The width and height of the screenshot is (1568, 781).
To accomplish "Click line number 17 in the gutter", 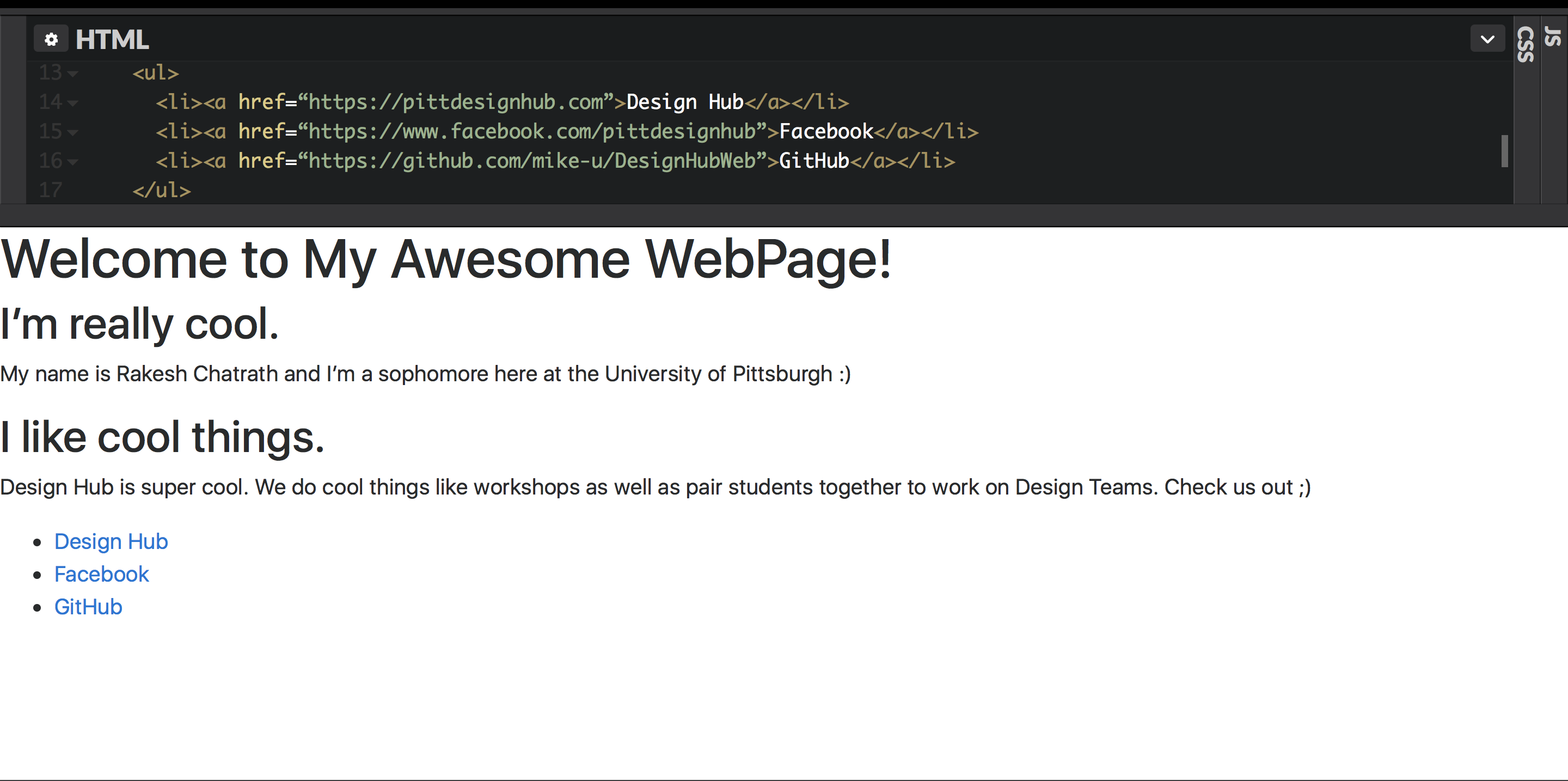I will pyautogui.click(x=51, y=191).
